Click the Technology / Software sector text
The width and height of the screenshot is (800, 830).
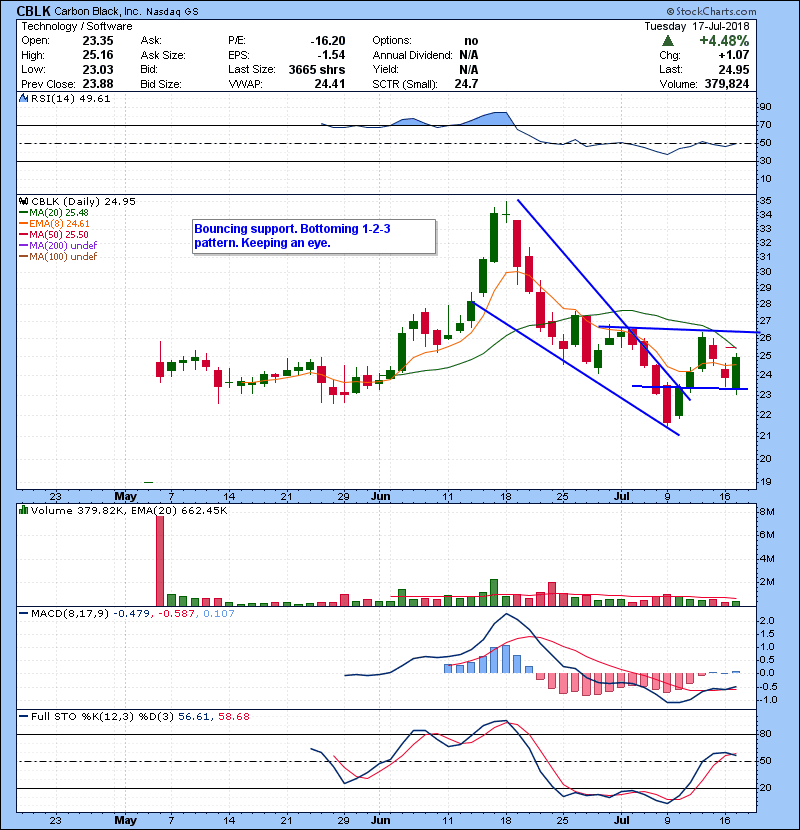point(77,26)
